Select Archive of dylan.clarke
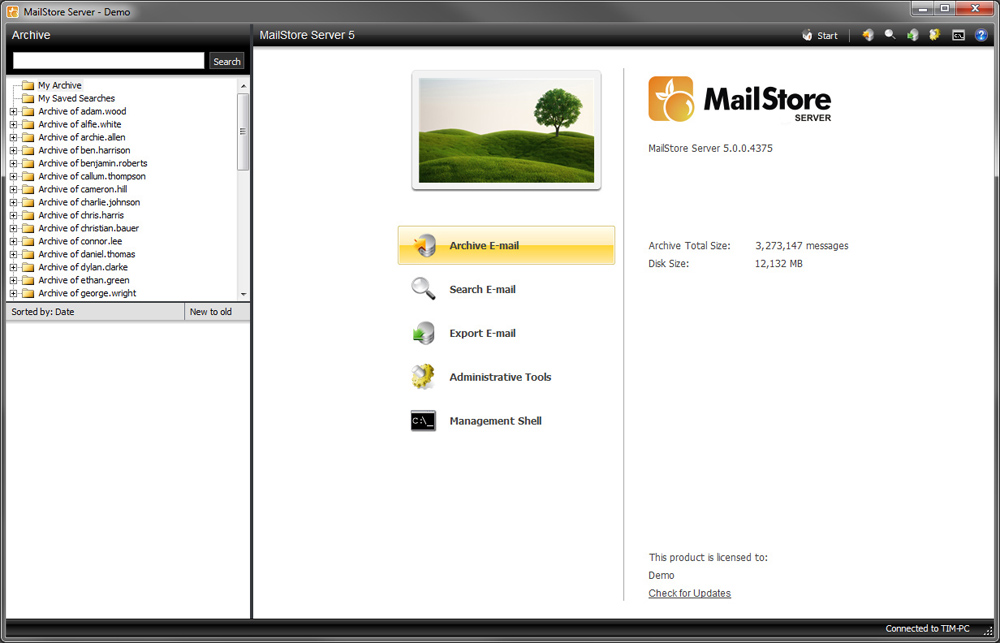 click(x=83, y=267)
